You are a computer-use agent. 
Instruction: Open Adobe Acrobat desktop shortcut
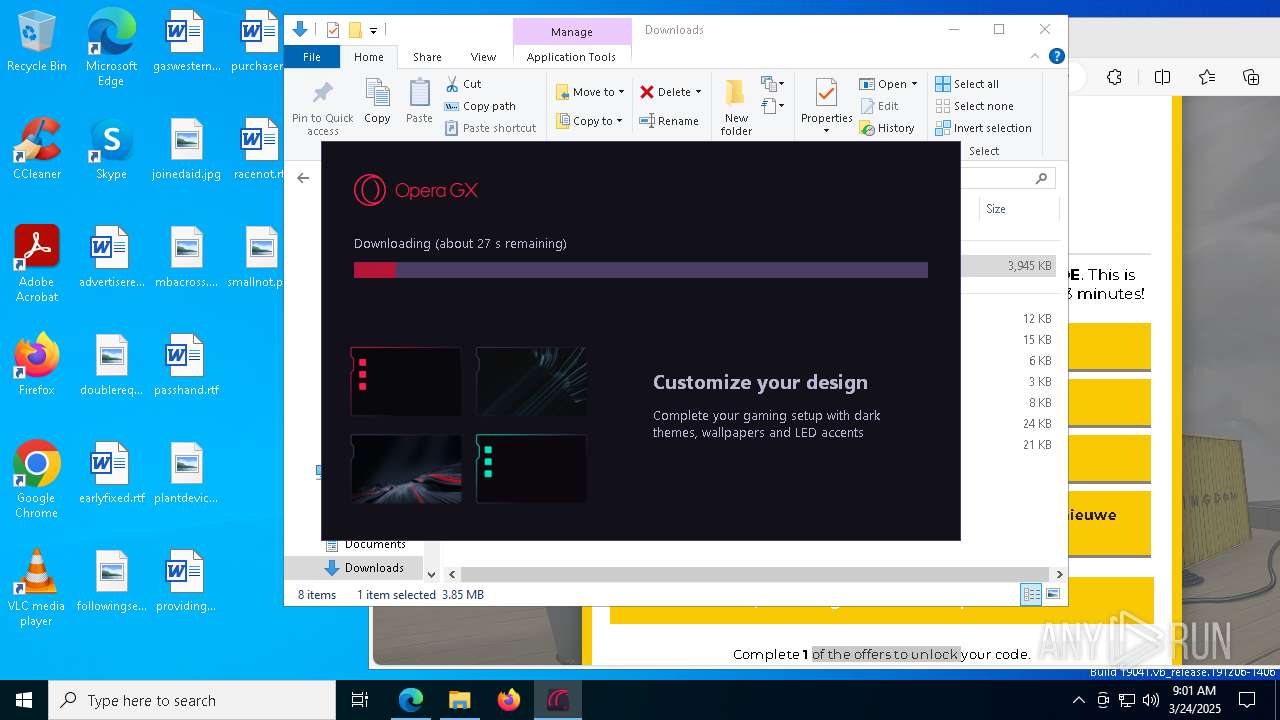(x=37, y=264)
